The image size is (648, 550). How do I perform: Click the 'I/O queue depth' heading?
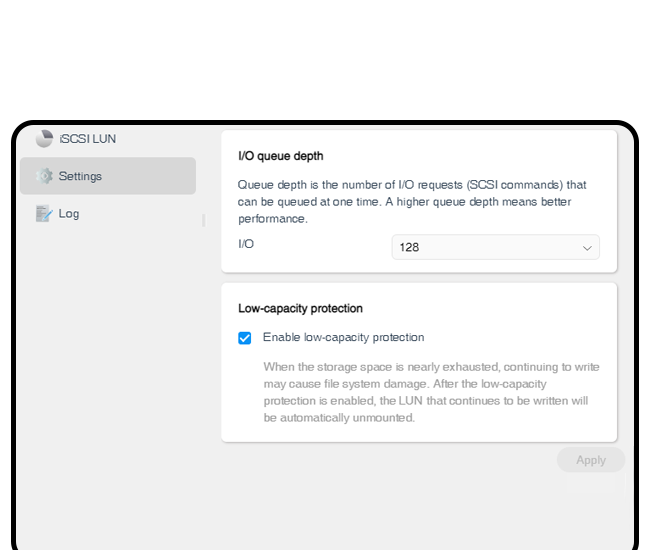point(280,156)
